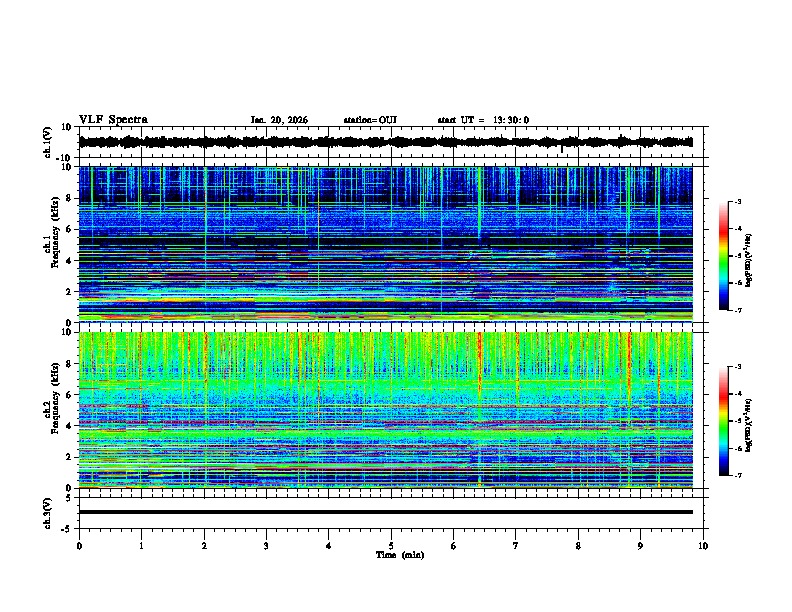Click time axis tick label "7"
The width and height of the screenshot is (792, 612).
pos(516,546)
